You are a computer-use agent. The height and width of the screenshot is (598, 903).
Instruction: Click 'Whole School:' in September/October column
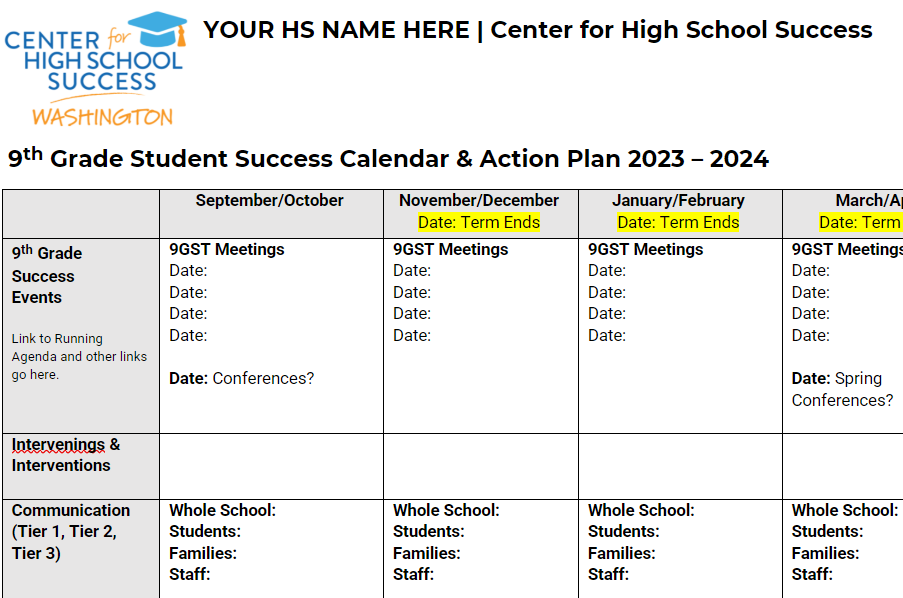click(222, 510)
